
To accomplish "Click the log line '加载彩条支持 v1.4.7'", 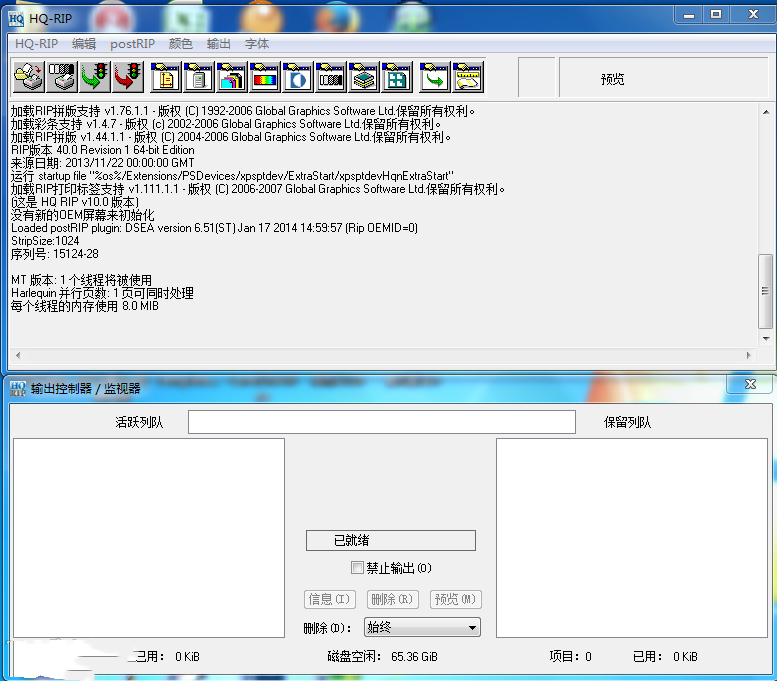I will (226, 124).
